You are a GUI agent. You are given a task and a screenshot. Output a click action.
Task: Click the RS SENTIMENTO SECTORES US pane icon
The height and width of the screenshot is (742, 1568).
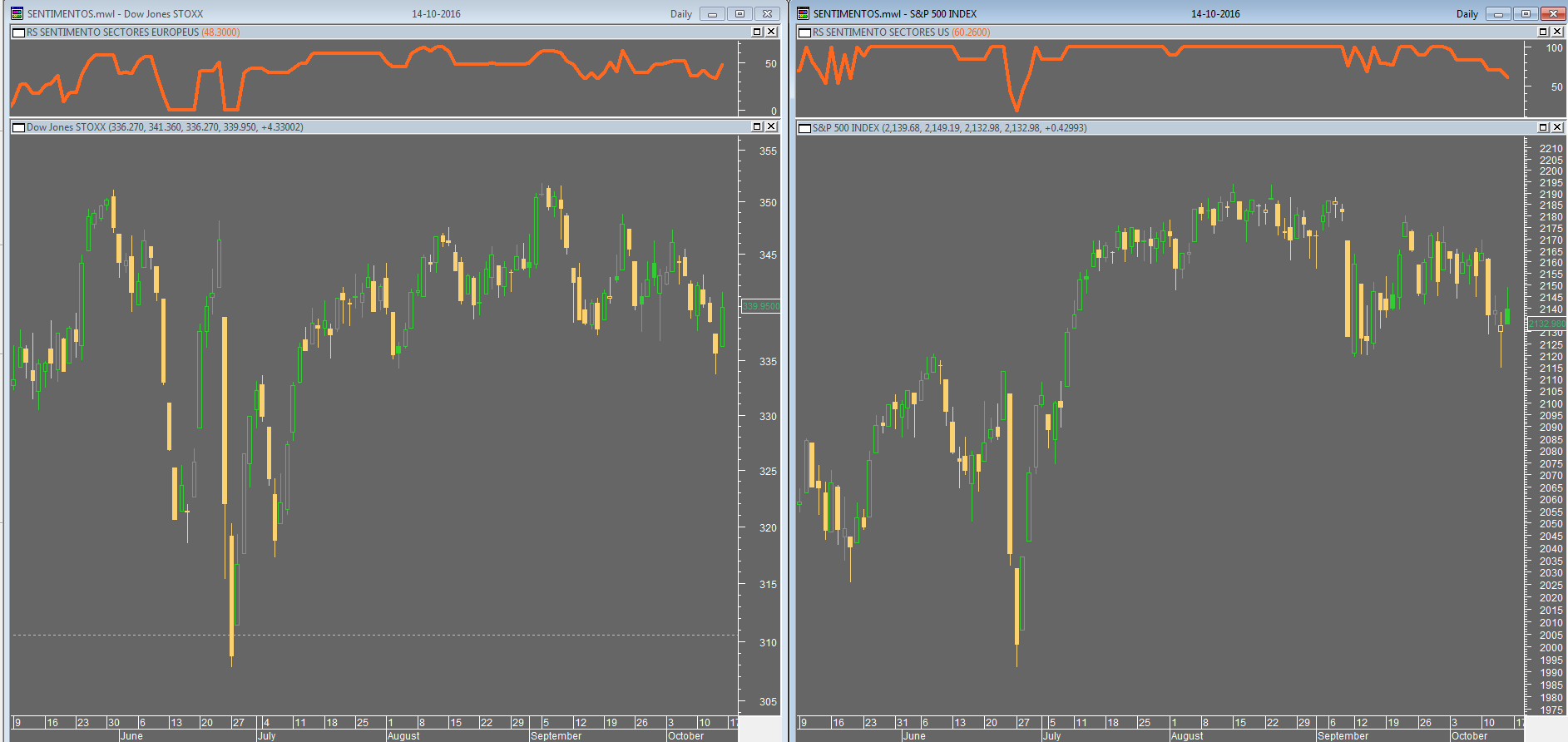(x=804, y=32)
